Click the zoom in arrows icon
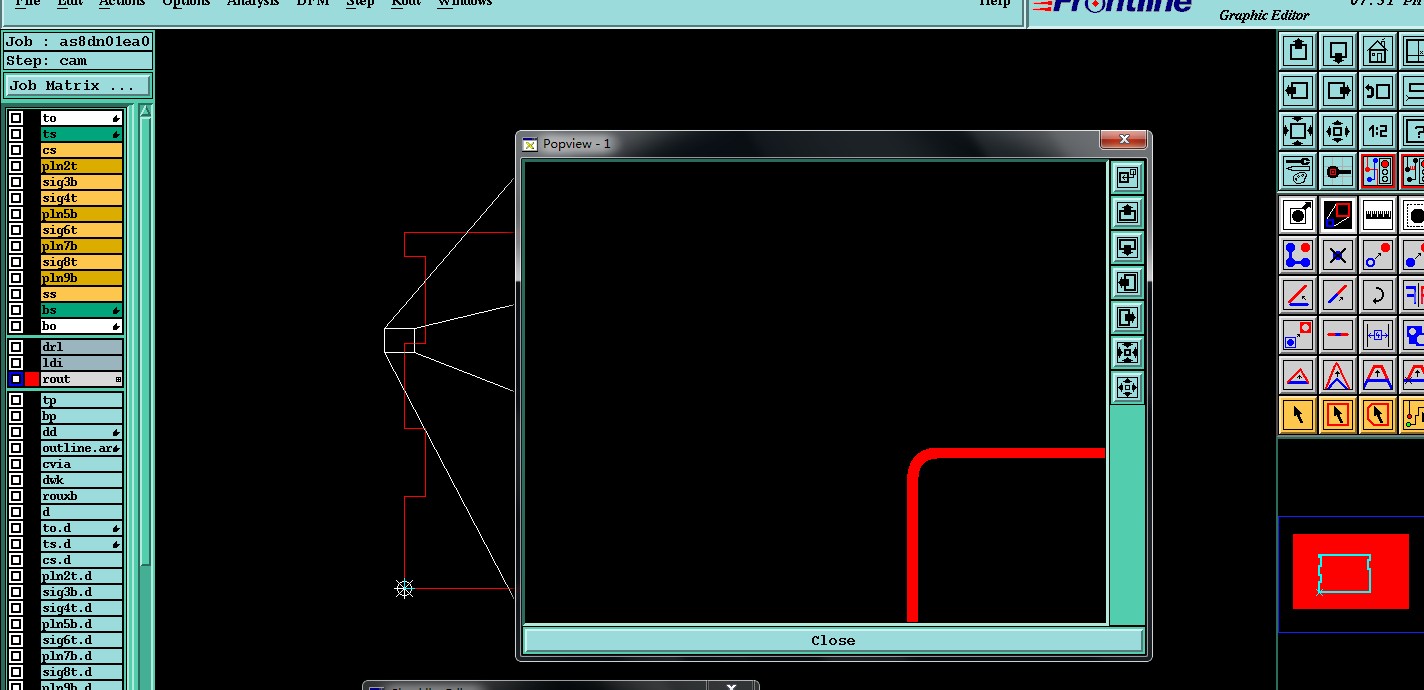 [1298, 131]
